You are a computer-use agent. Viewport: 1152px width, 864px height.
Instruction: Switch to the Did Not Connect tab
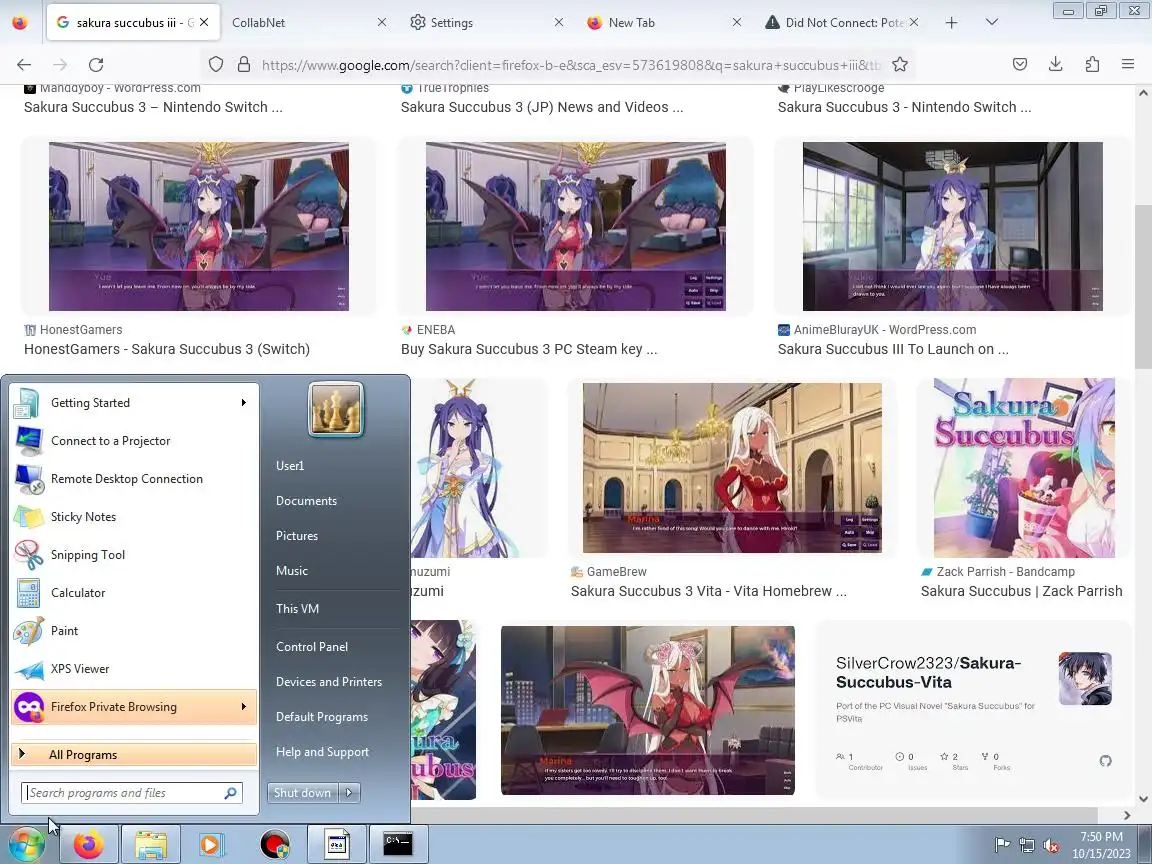(x=841, y=23)
